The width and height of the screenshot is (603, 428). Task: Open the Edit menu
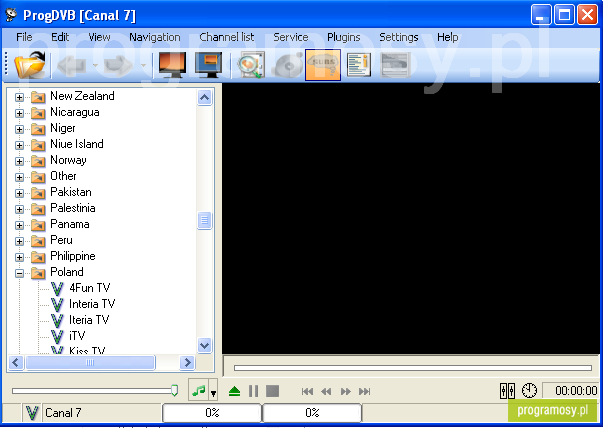coord(60,37)
